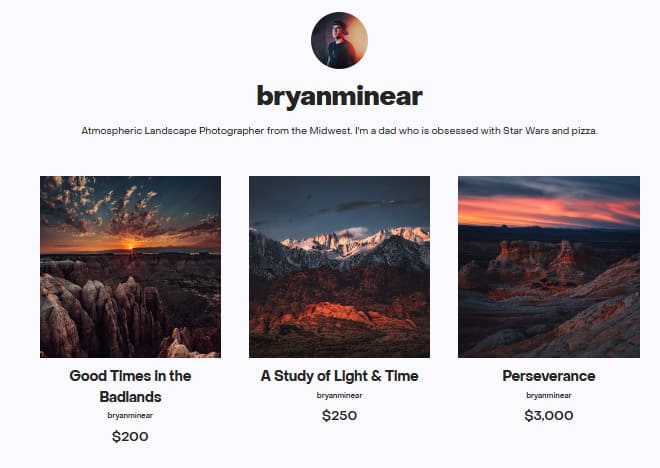Screen dimensions: 660x468
Task: Select the $250 price label
Action: (x=339, y=416)
